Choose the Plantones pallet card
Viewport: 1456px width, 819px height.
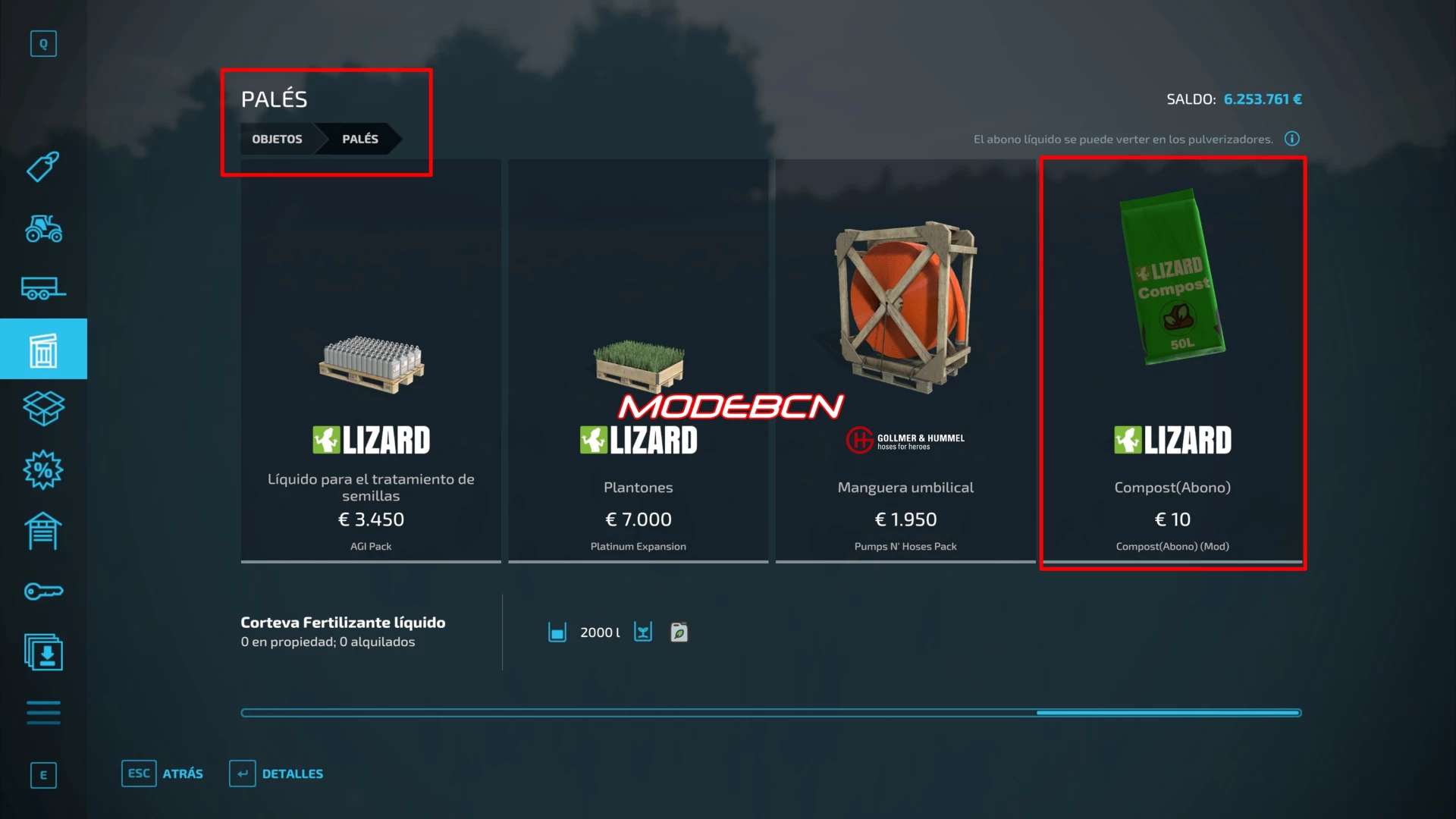pos(639,362)
